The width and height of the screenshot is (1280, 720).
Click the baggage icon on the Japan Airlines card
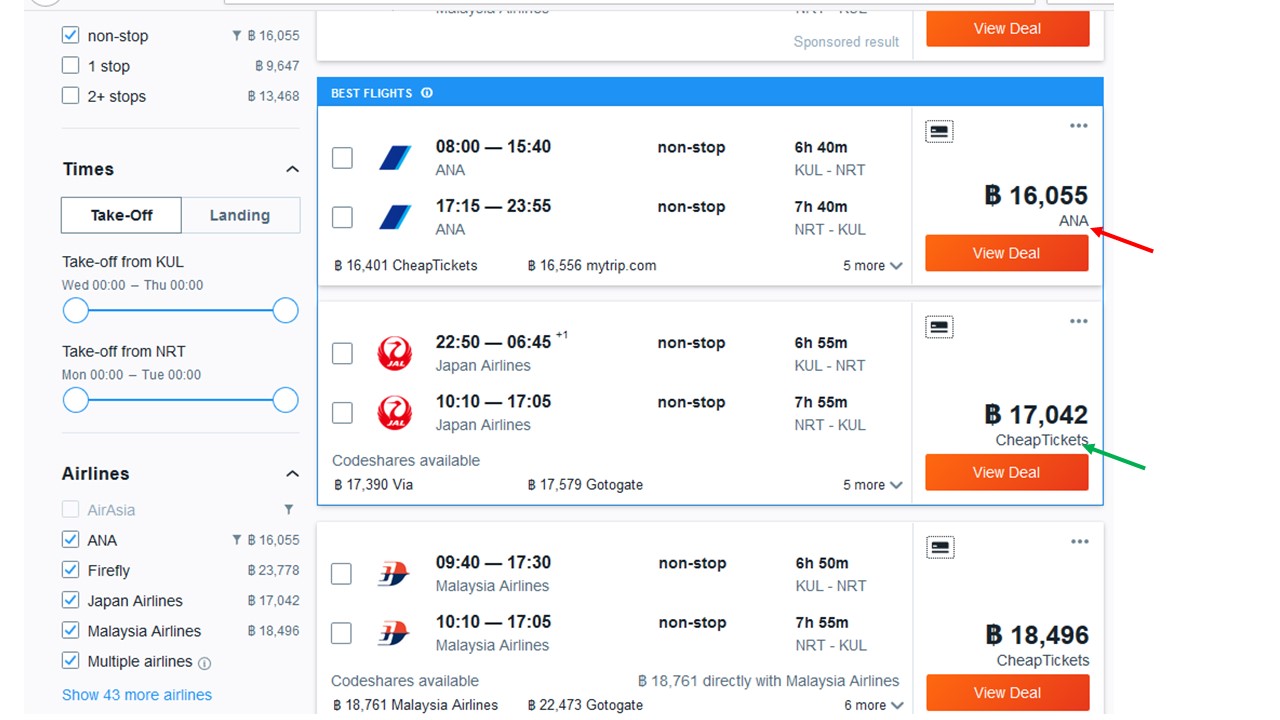[939, 327]
